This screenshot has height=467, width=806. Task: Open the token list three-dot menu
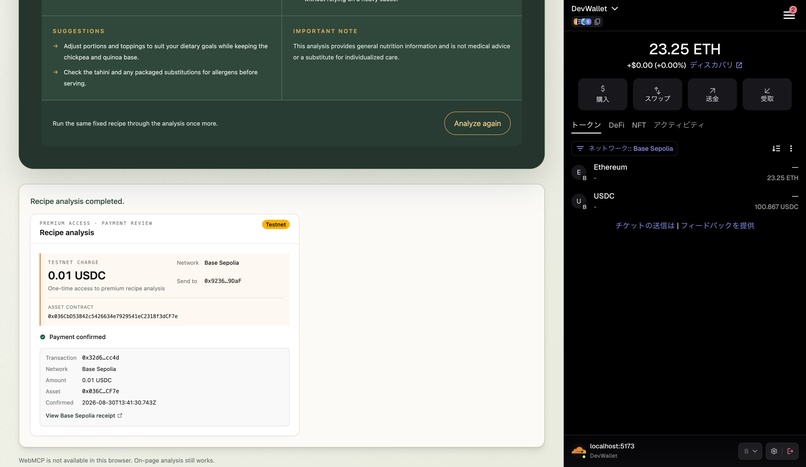791,148
